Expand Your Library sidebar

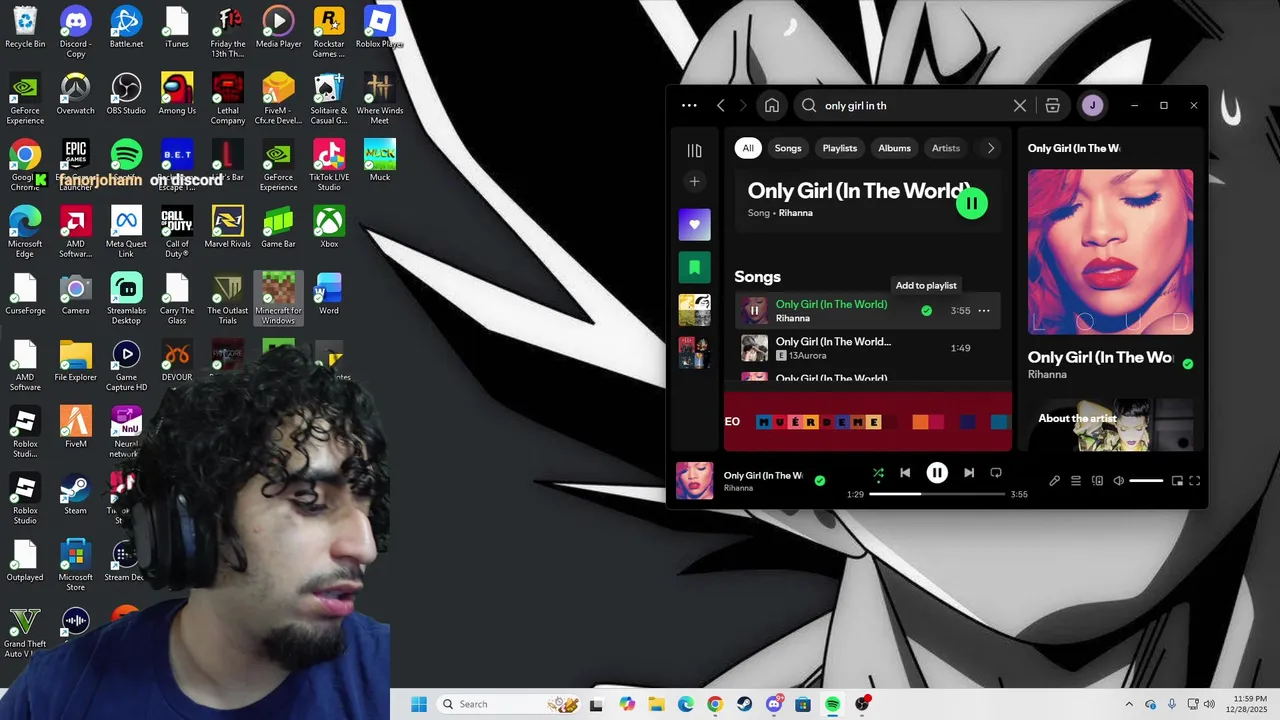pyautogui.click(x=694, y=150)
